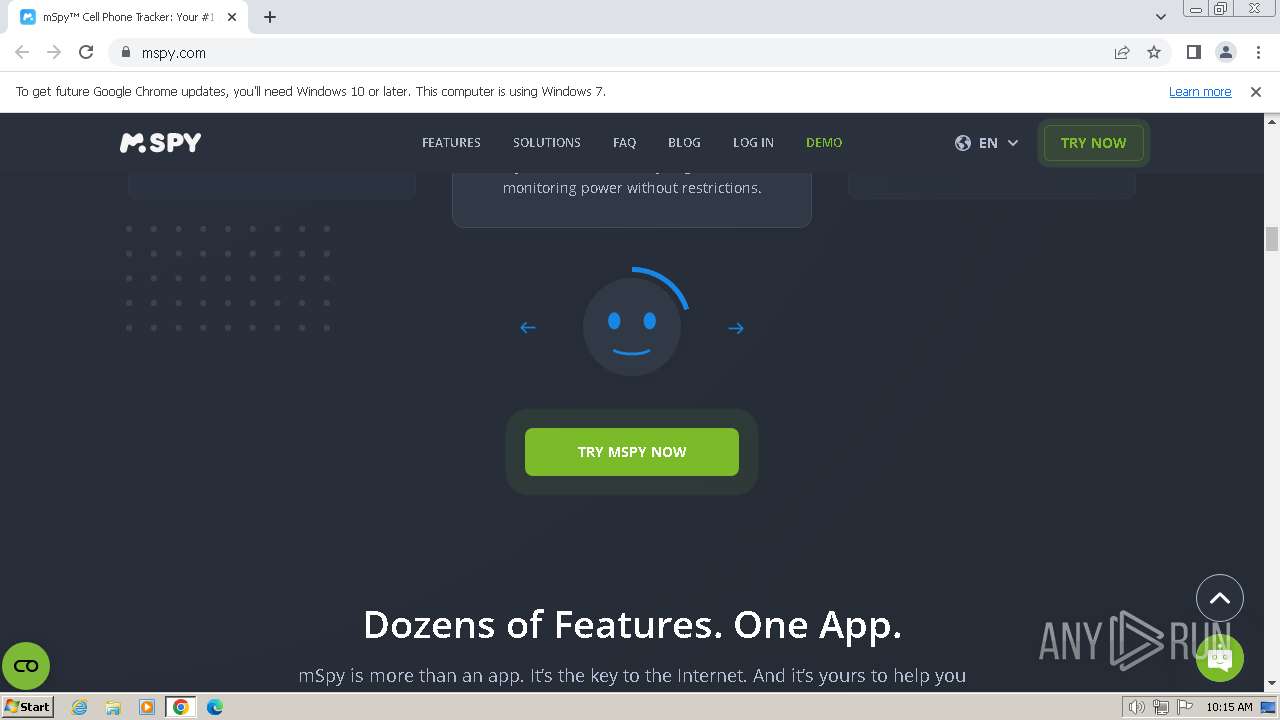Click the Learn more link
Screen dimensions: 1280x720
[1200, 92]
